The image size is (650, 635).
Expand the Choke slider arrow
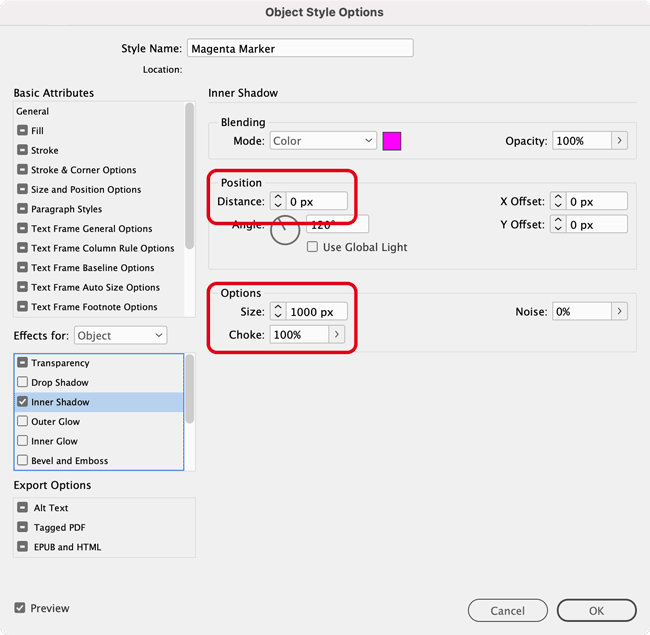point(337,334)
